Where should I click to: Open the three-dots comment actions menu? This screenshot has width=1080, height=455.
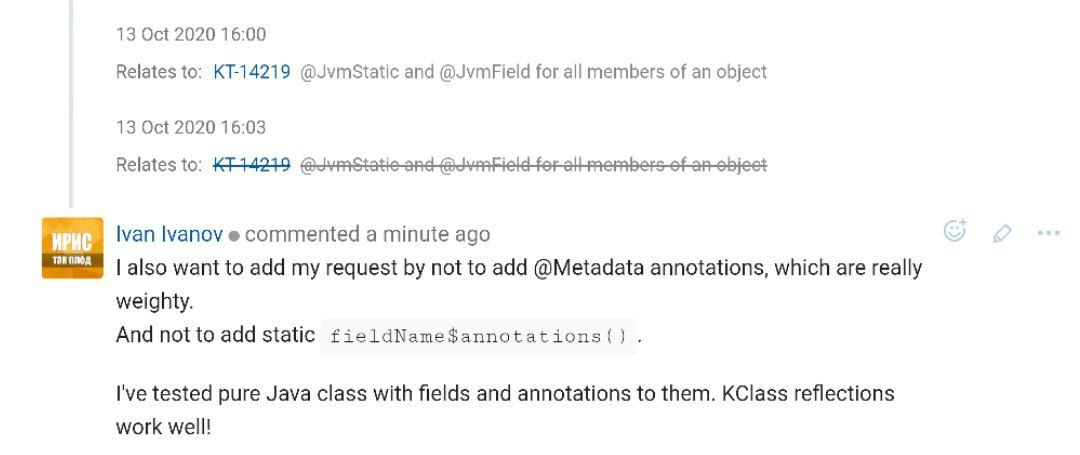[1048, 233]
